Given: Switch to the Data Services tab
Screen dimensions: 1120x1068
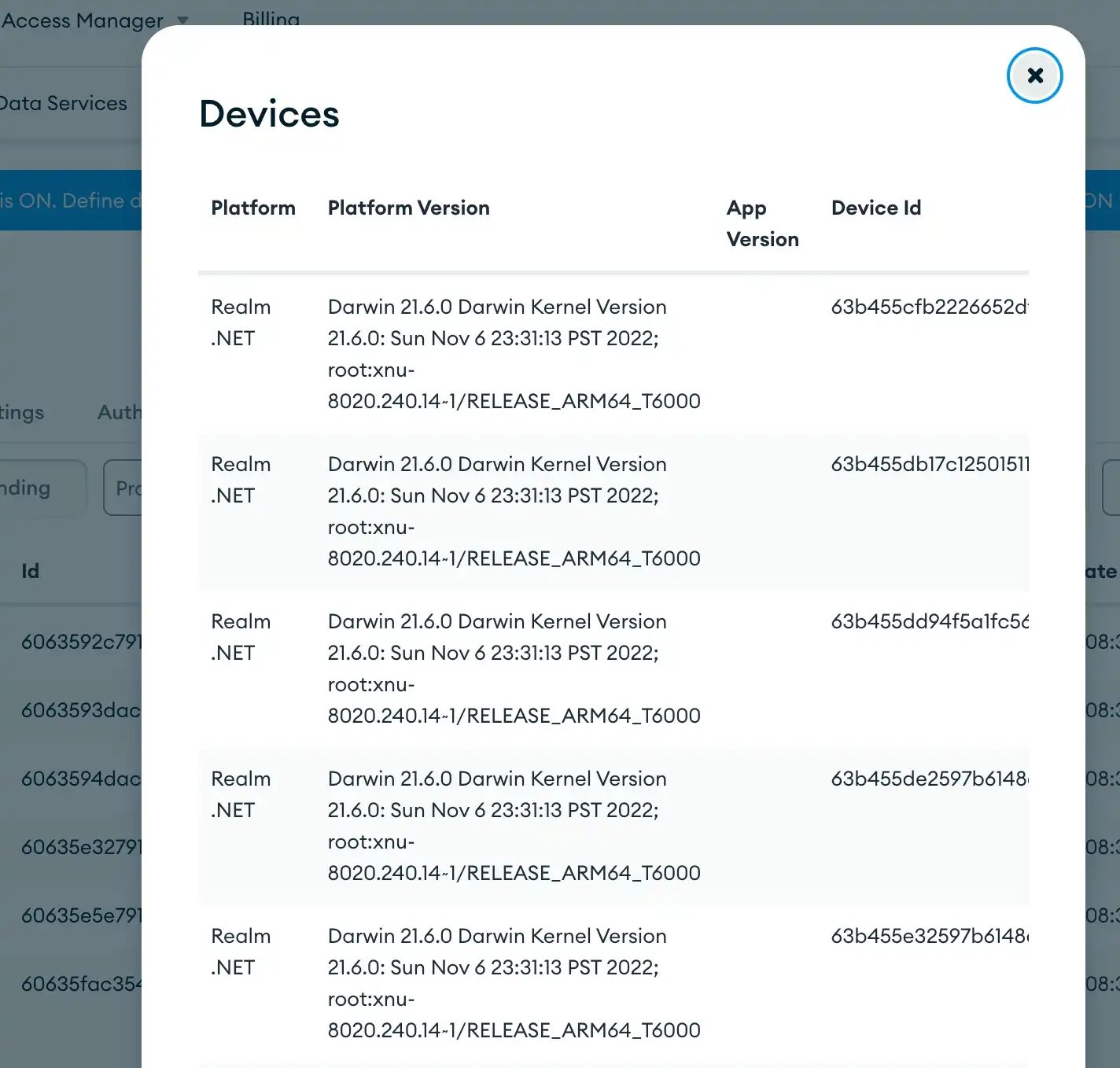Looking at the screenshot, I should point(63,103).
